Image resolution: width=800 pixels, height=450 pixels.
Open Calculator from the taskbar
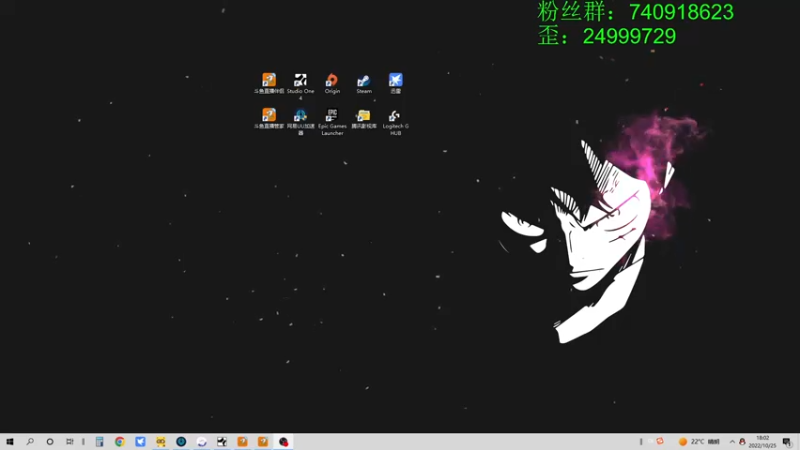(x=99, y=442)
